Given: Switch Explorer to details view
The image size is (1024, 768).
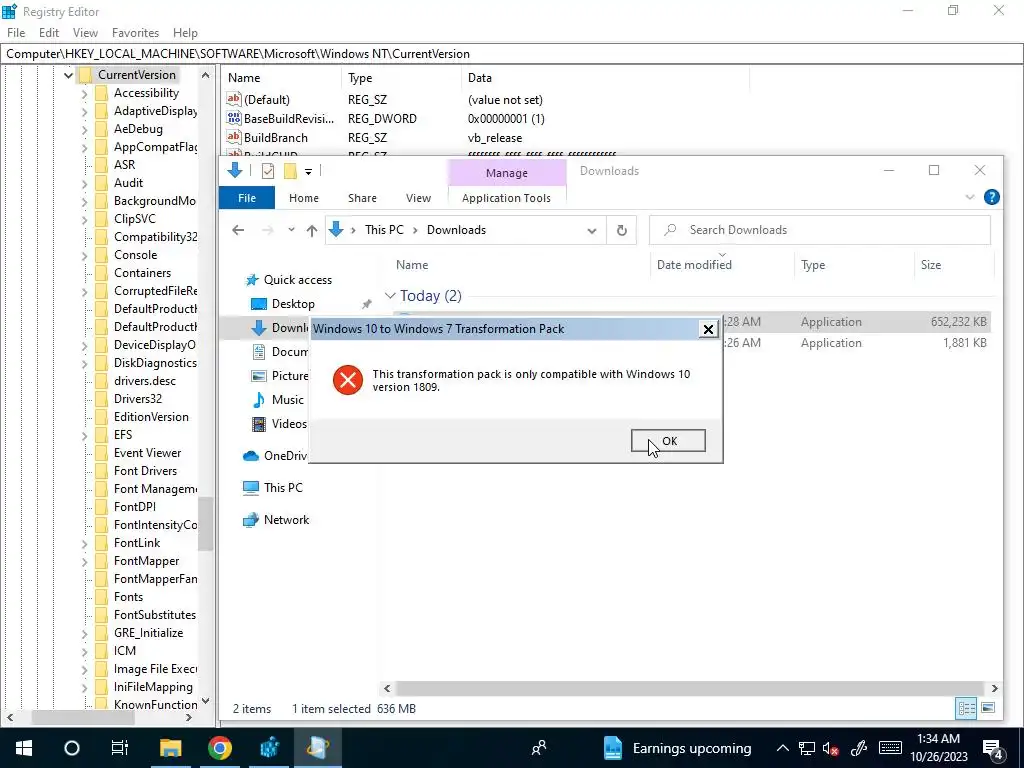Looking at the screenshot, I should pos(966,708).
